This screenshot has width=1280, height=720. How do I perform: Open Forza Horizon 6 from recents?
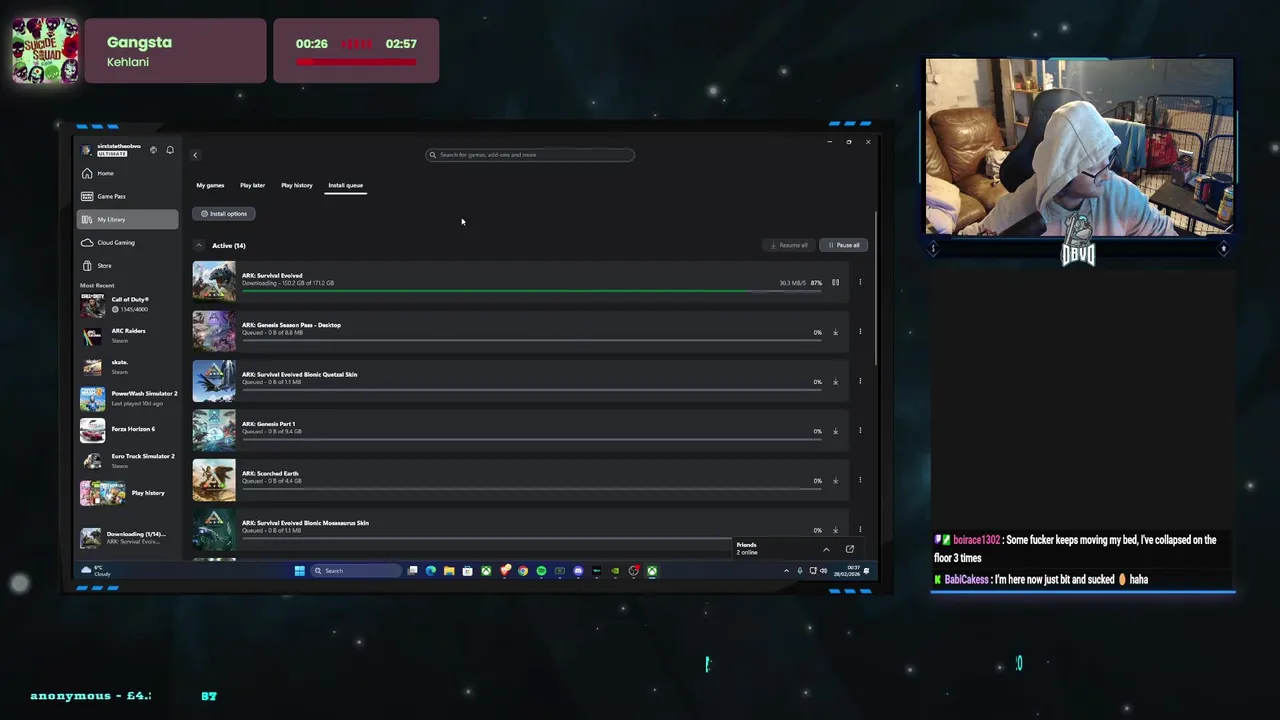pos(128,430)
